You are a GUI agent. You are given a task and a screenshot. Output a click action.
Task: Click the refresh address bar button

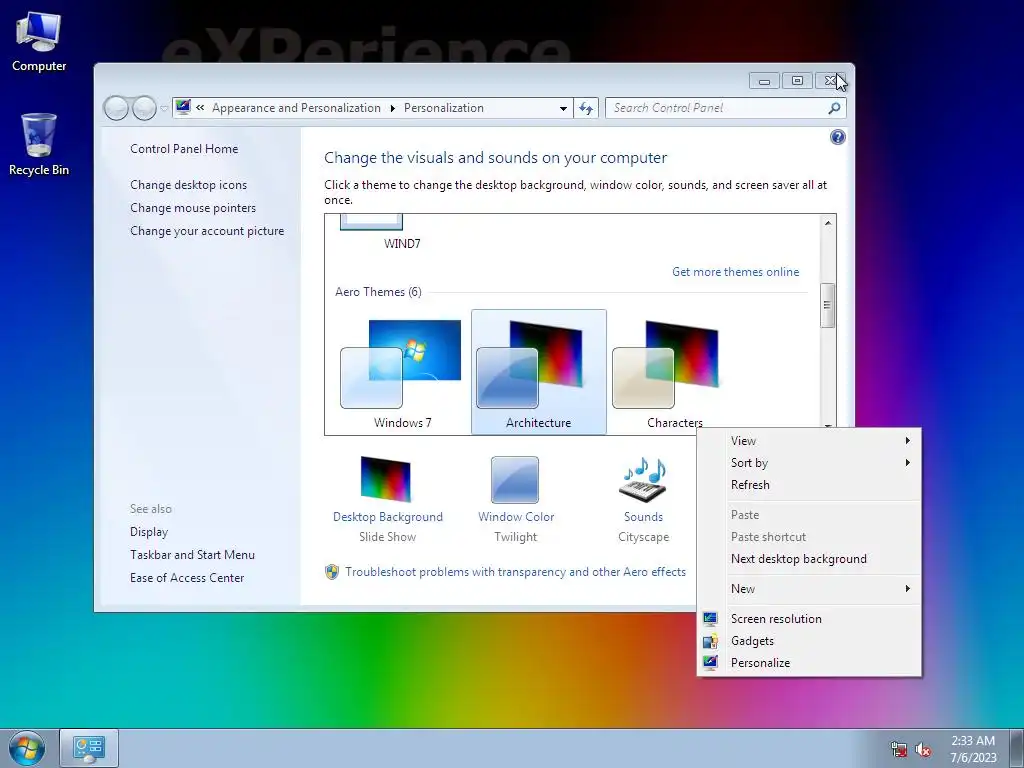[x=586, y=108]
